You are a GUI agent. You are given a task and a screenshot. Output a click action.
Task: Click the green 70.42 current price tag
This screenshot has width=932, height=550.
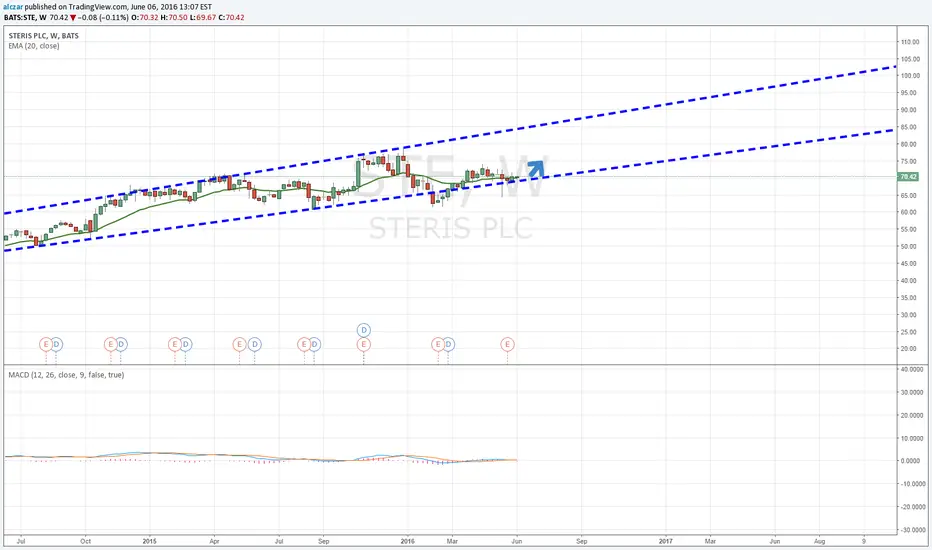[x=908, y=177]
